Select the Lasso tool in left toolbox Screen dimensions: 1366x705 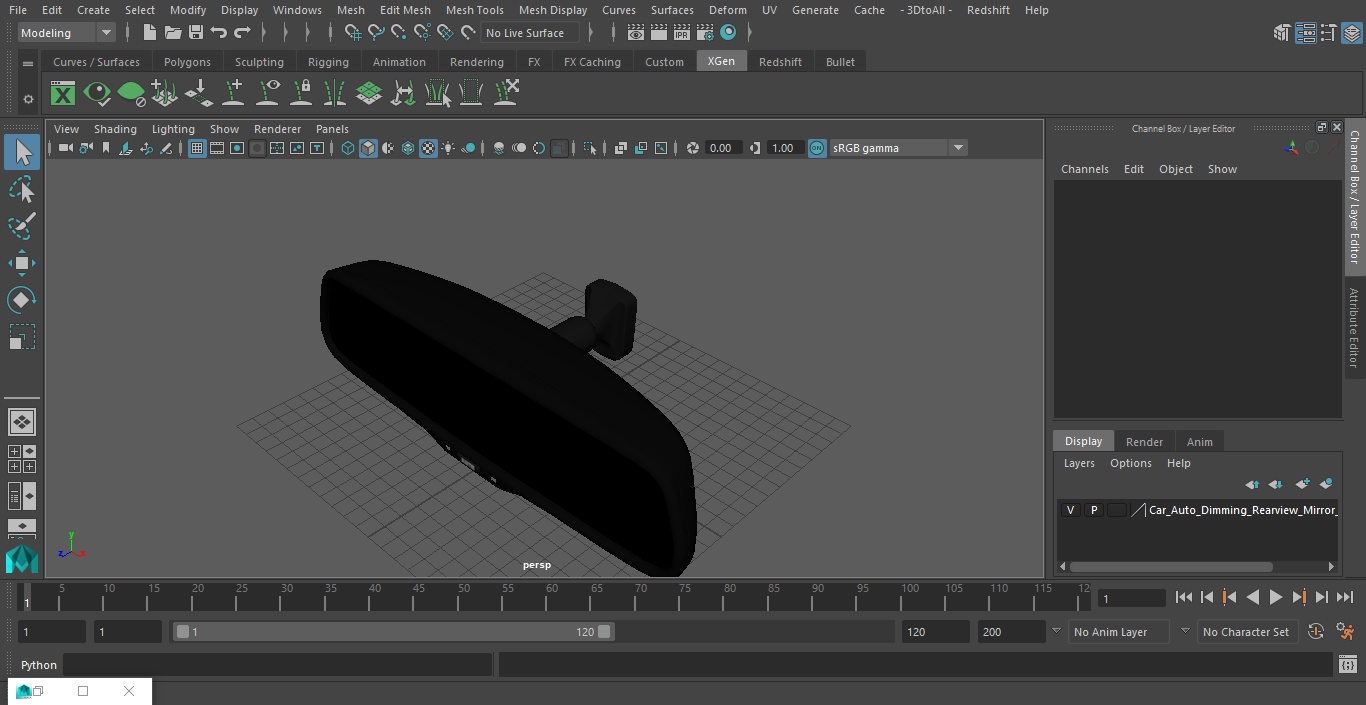tap(22, 189)
